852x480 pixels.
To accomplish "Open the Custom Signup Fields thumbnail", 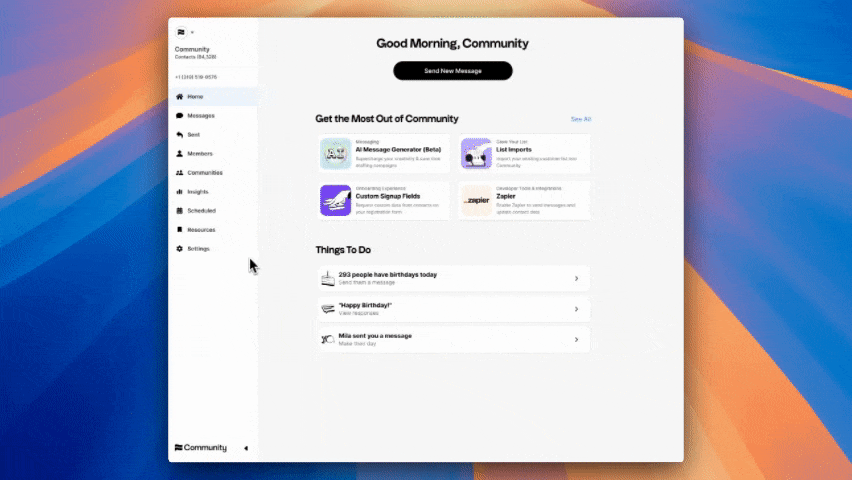I will [x=335, y=201].
